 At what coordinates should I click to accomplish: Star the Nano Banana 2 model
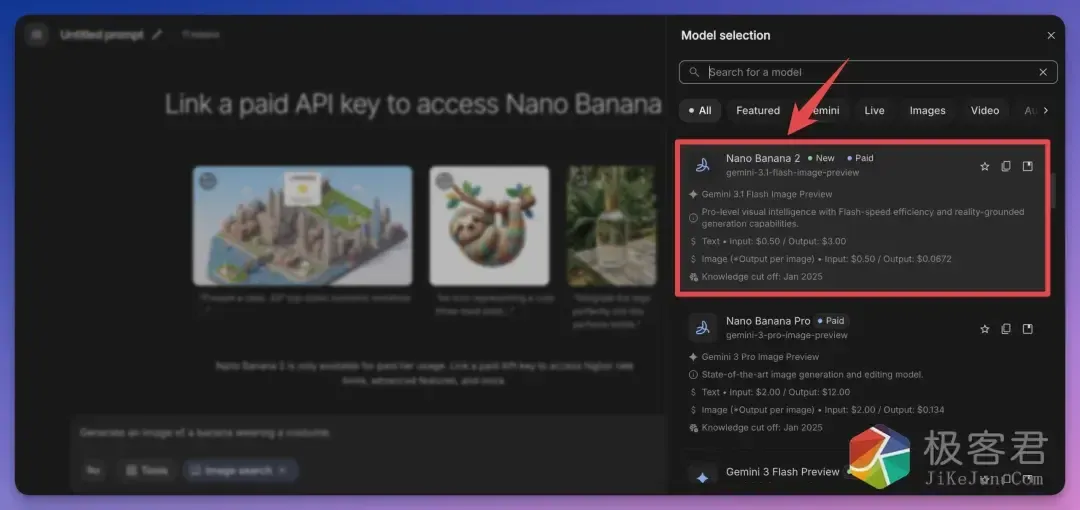pyautogui.click(x=985, y=166)
